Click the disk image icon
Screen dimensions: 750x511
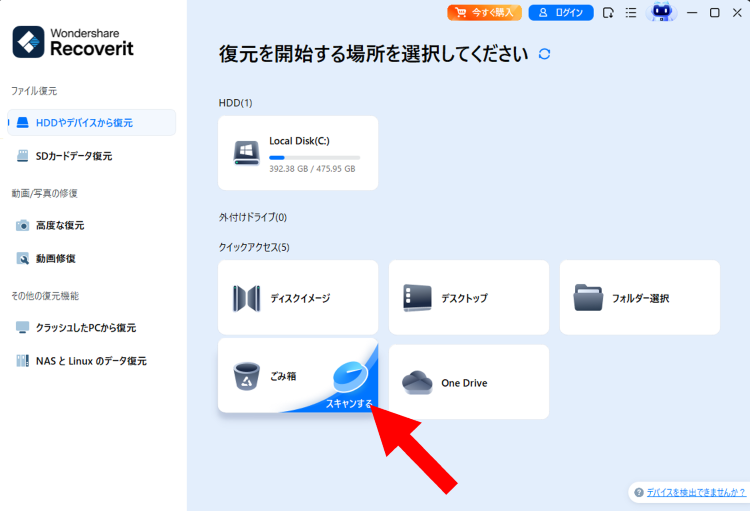[246, 298]
